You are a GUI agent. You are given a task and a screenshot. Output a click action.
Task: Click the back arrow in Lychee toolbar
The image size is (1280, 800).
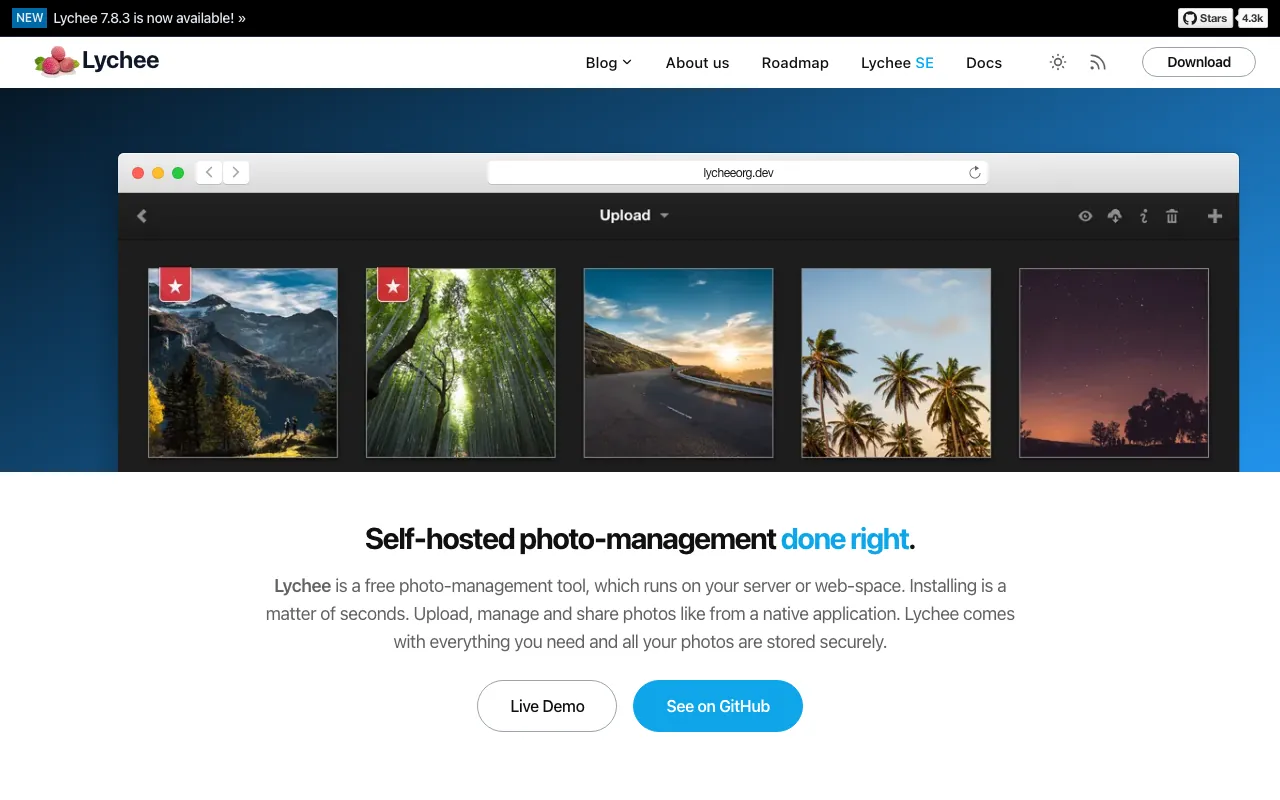(x=142, y=216)
